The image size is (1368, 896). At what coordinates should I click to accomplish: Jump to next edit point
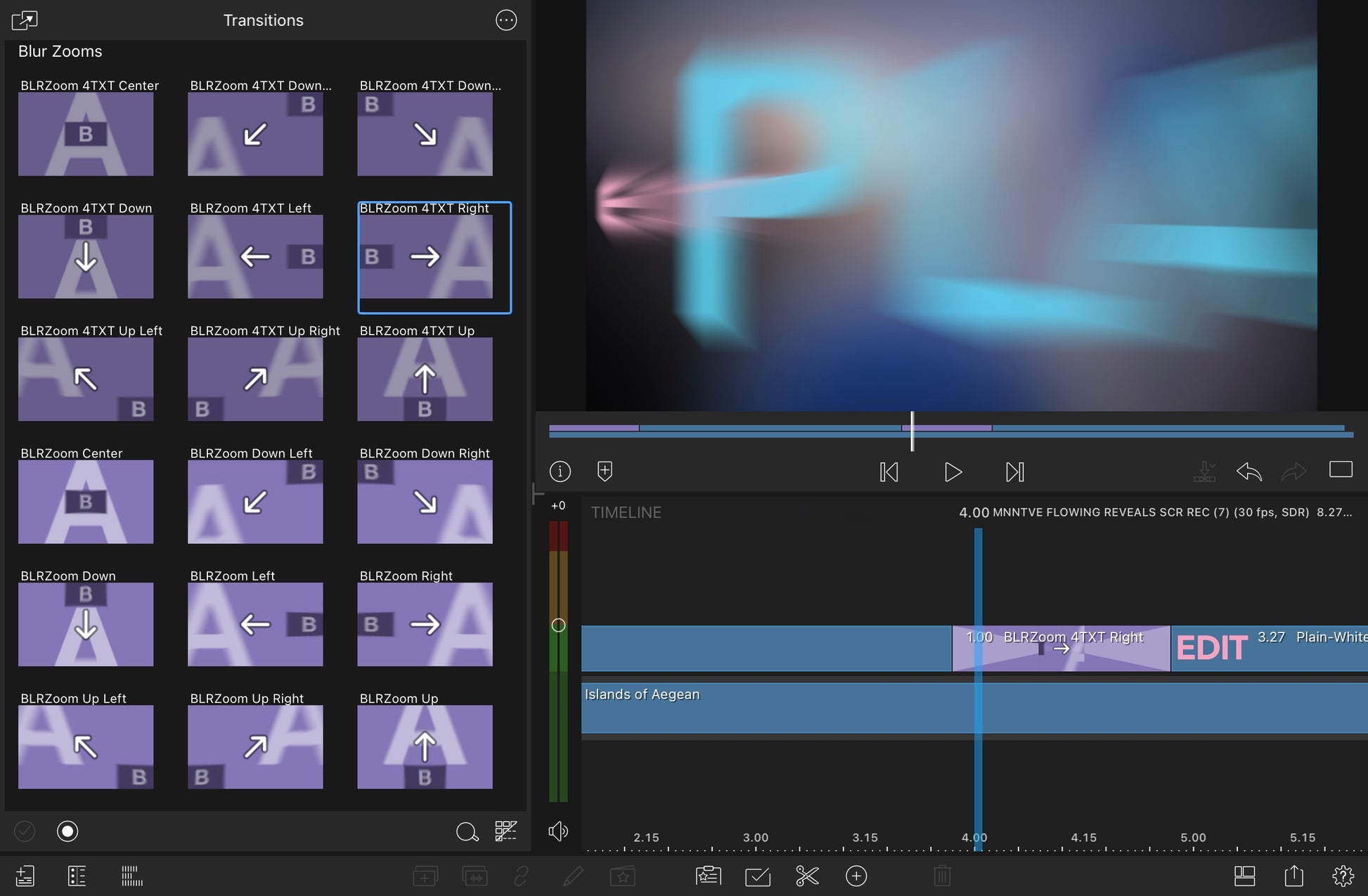(1014, 472)
